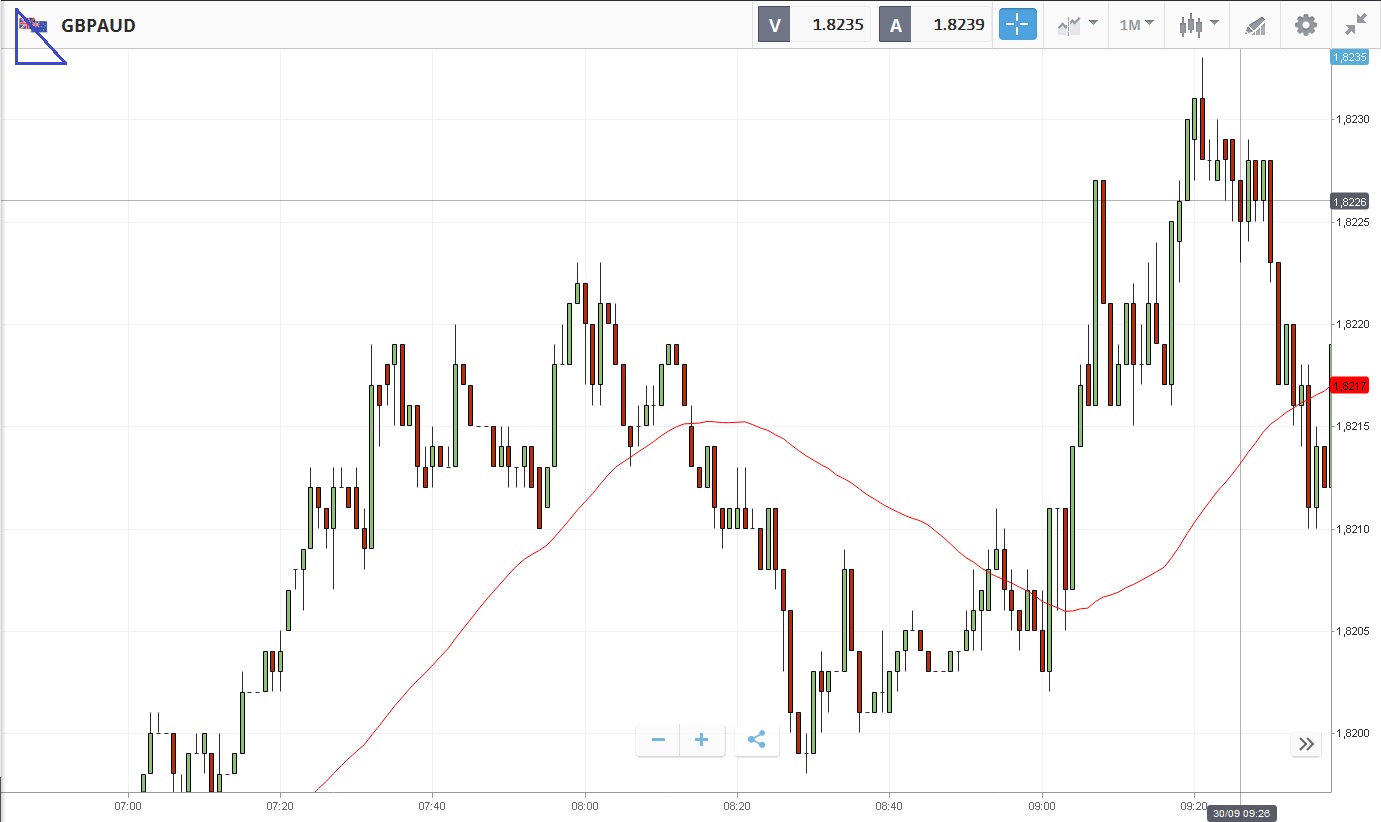The image size is (1381, 822).
Task: Open the candlestick chart type dropdown
Action: [x=1198, y=25]
